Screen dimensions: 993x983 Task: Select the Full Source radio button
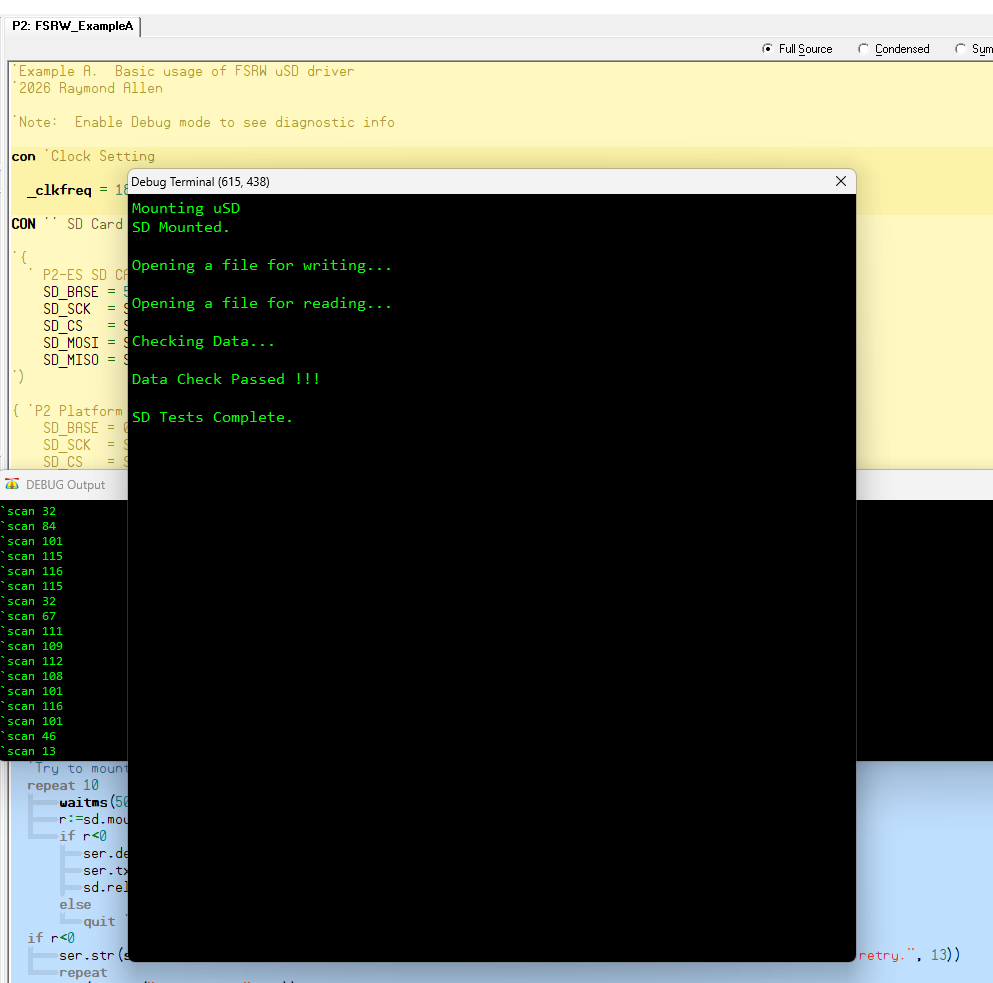[768, 49]
